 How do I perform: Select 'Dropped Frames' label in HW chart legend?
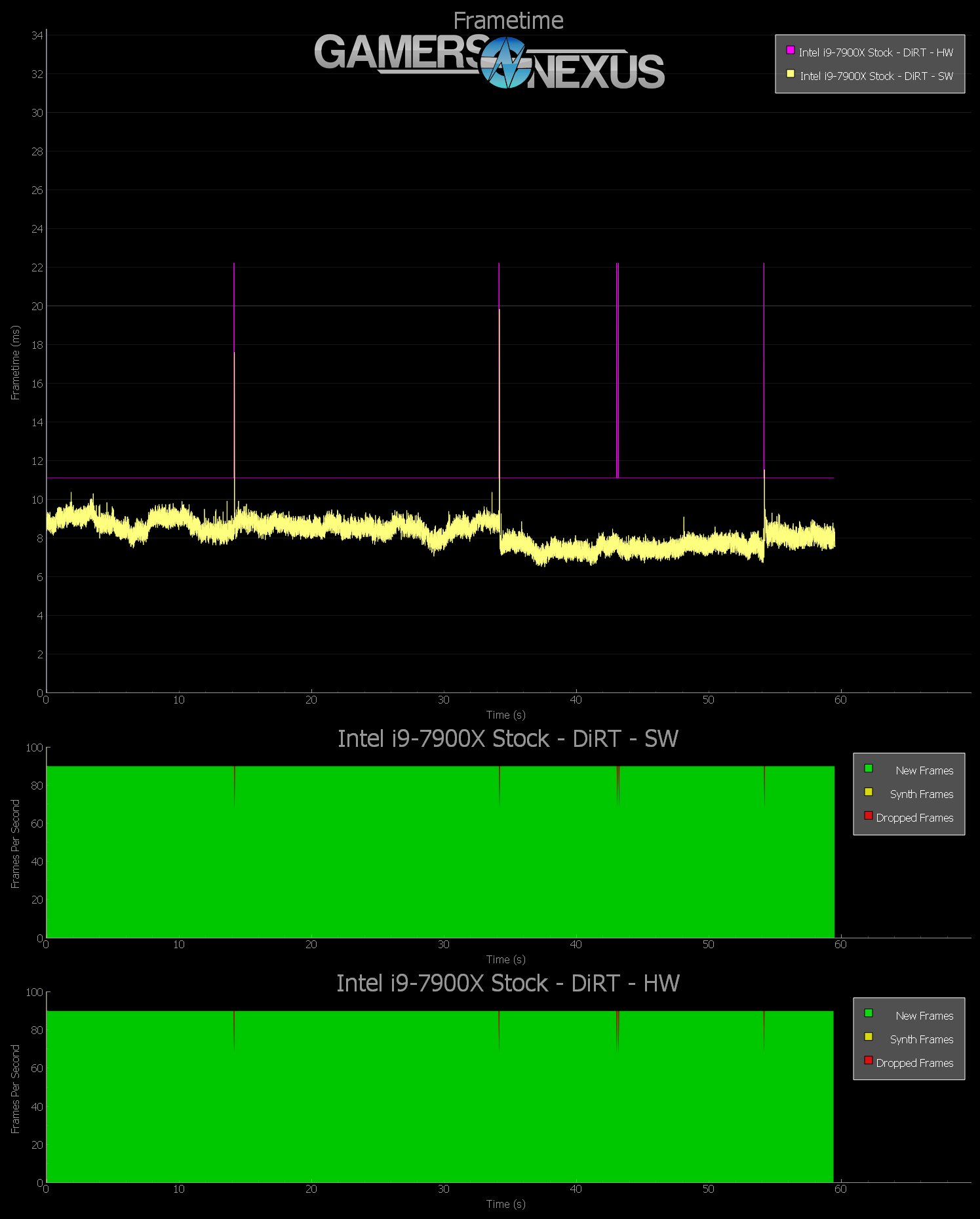pos(914,1063)
